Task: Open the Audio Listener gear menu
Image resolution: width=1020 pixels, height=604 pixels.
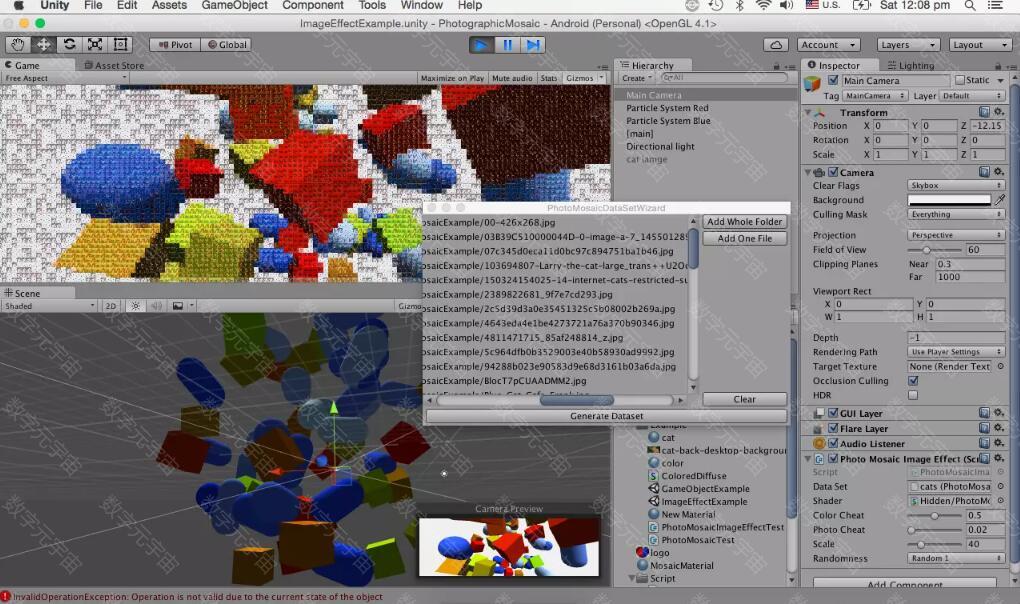Action: tap(999, 443)
